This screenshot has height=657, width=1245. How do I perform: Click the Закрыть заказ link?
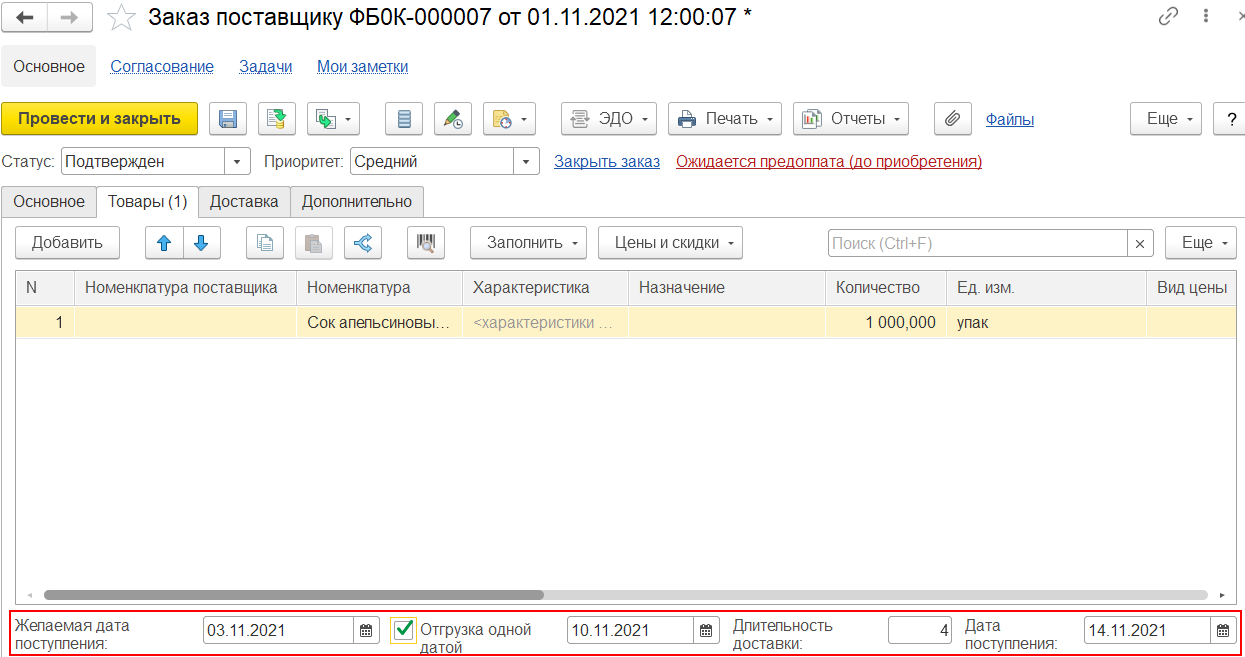click(607, 161)
